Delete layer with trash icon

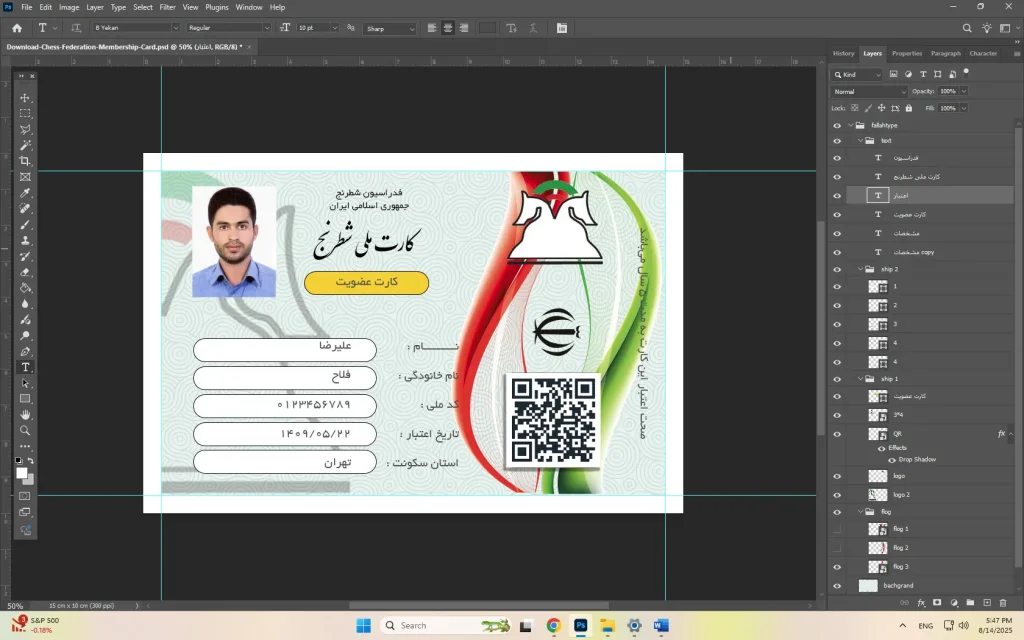coord(1003,603)
